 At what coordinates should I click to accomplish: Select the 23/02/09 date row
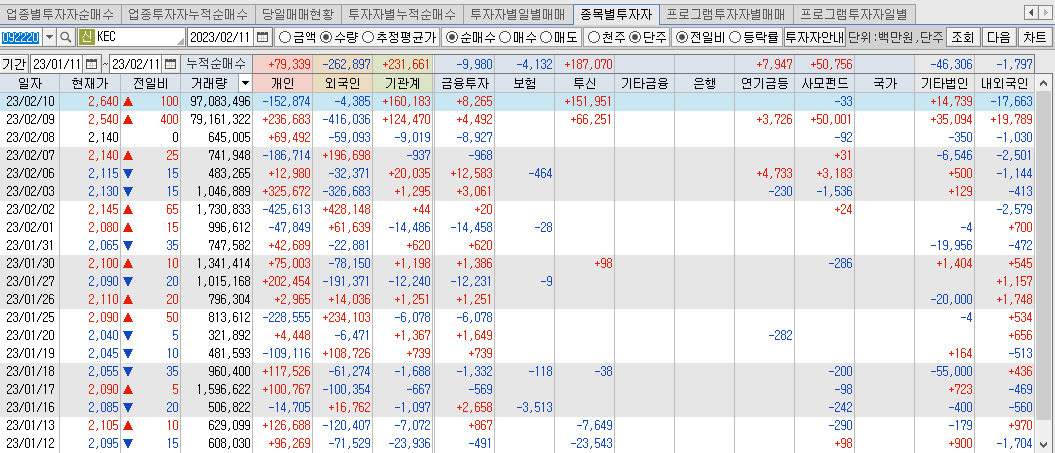point(517,120)
